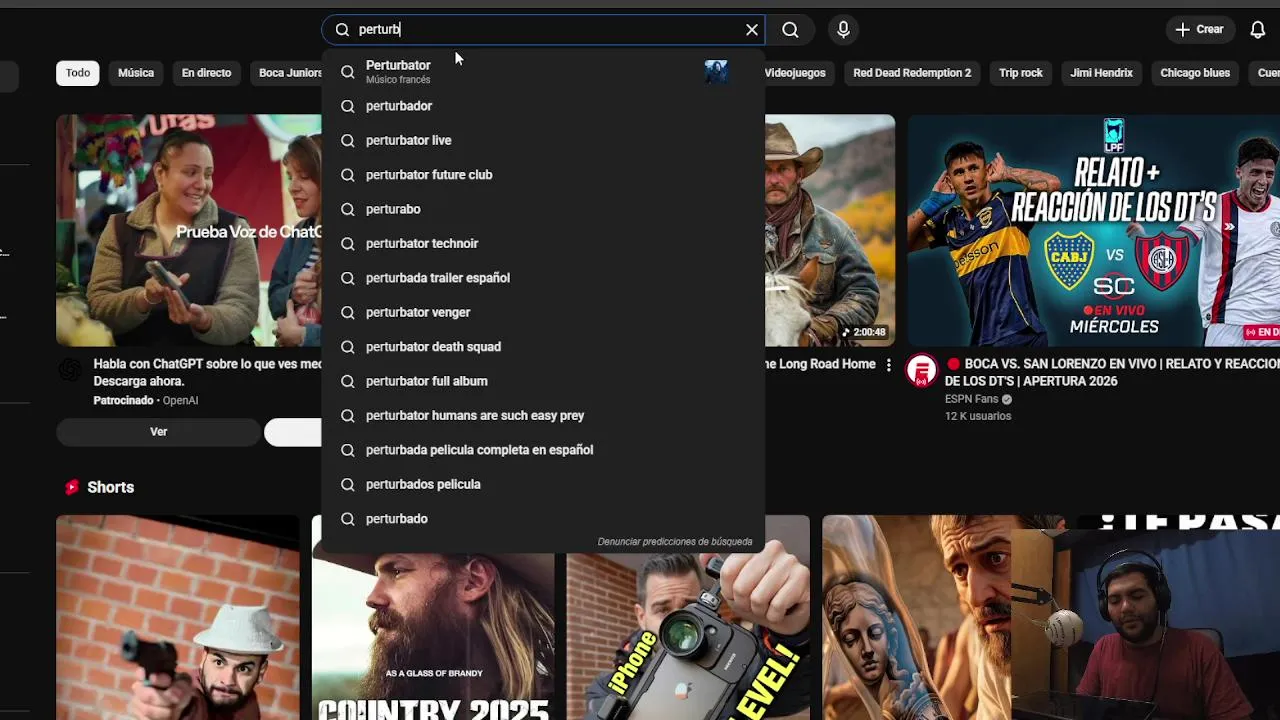
Task: Pick perturbator venger suggestion
Action: [x=543, y=312]
